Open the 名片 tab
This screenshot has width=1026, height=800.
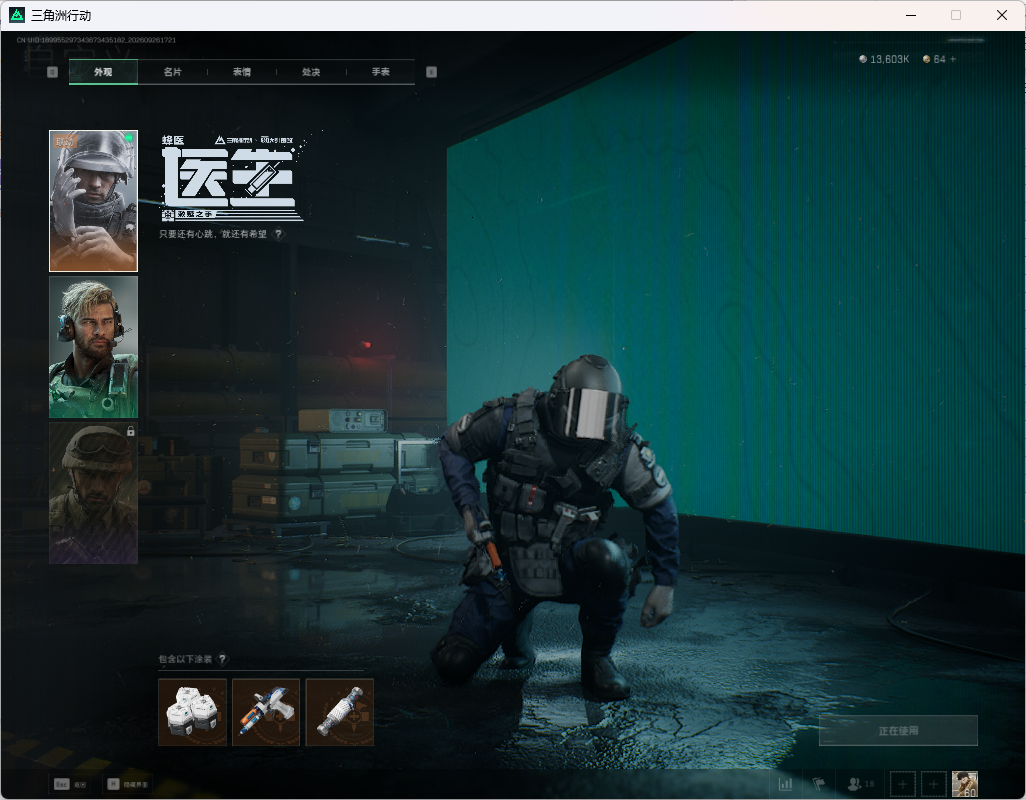click(x=172, y=72)
